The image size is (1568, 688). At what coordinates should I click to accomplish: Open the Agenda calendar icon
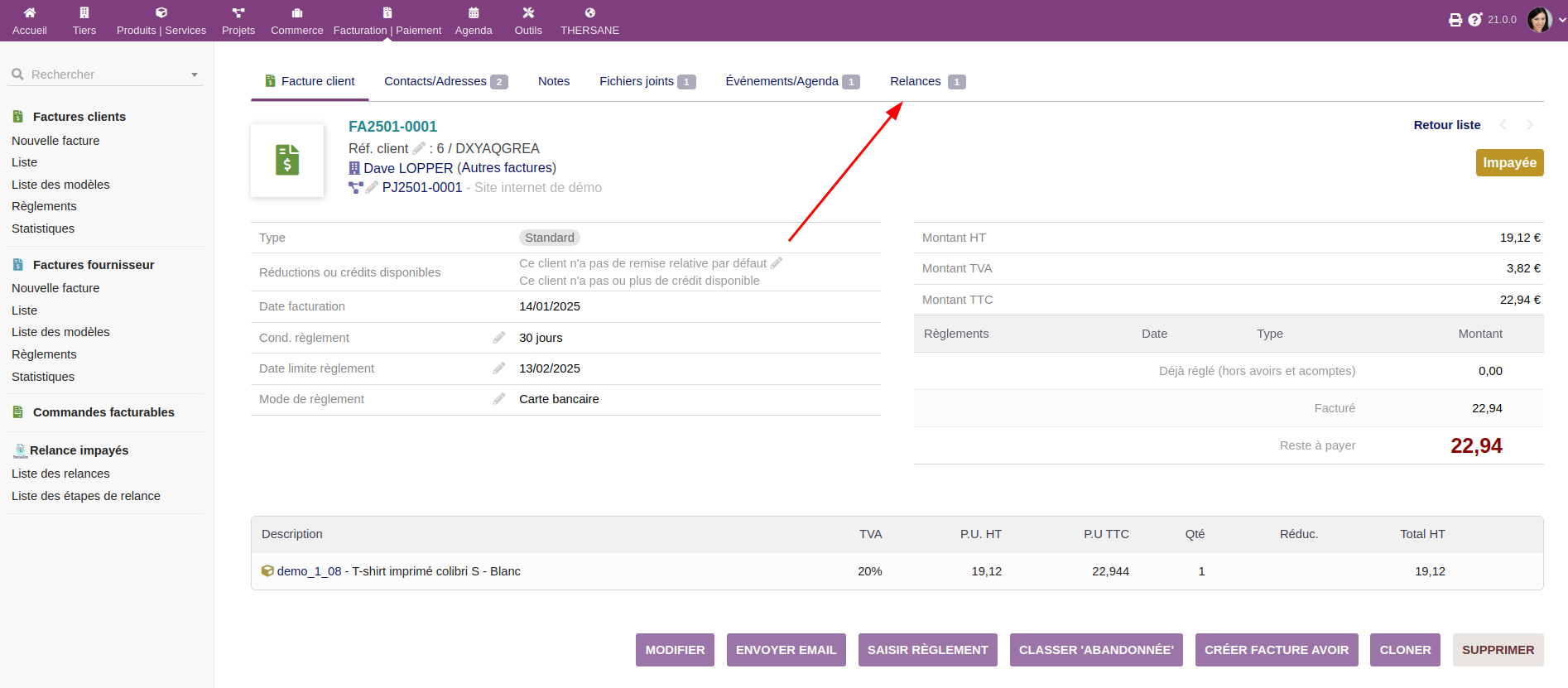pyautogui.click(x=474, y=13)
